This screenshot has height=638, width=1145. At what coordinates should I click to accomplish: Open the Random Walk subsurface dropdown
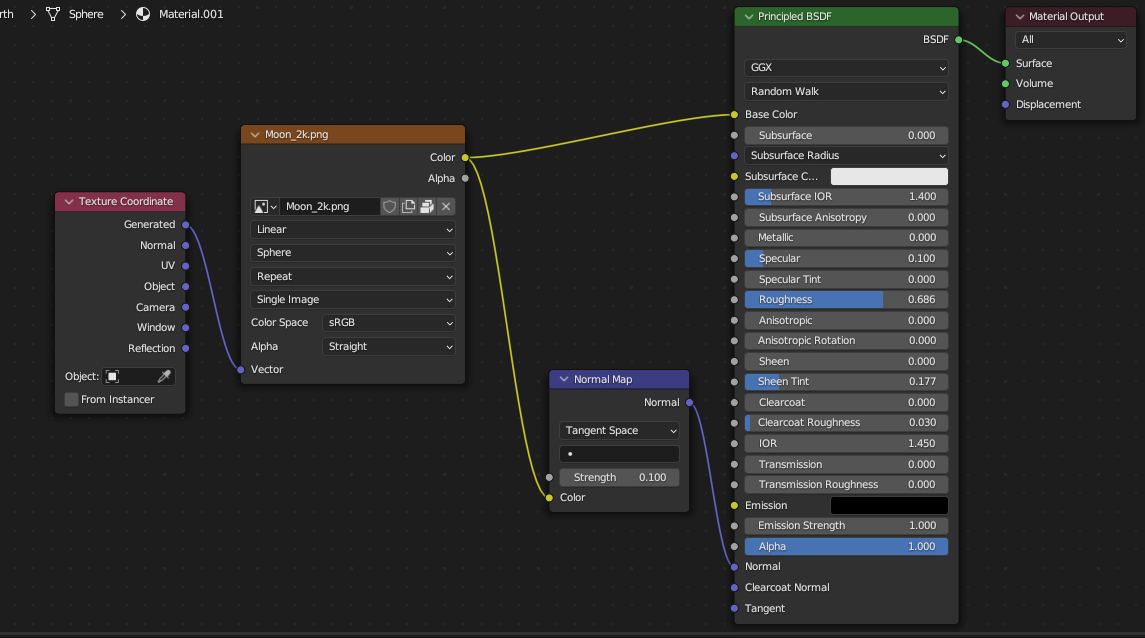[846, 91]
